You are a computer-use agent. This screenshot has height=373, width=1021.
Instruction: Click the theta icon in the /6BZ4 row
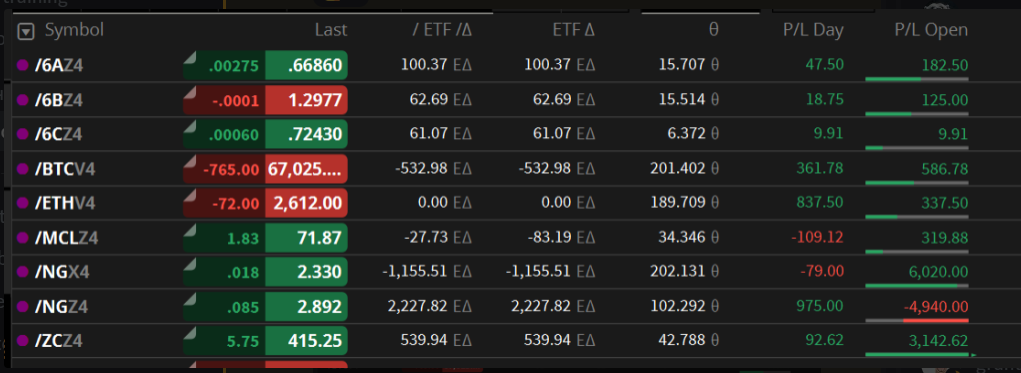pos(714,100)
